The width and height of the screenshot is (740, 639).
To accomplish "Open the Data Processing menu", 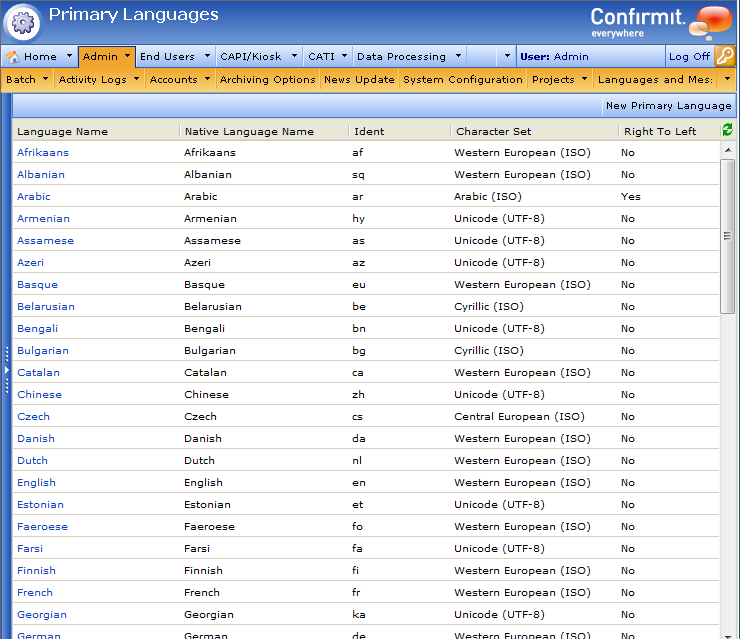I will [401, 57].
